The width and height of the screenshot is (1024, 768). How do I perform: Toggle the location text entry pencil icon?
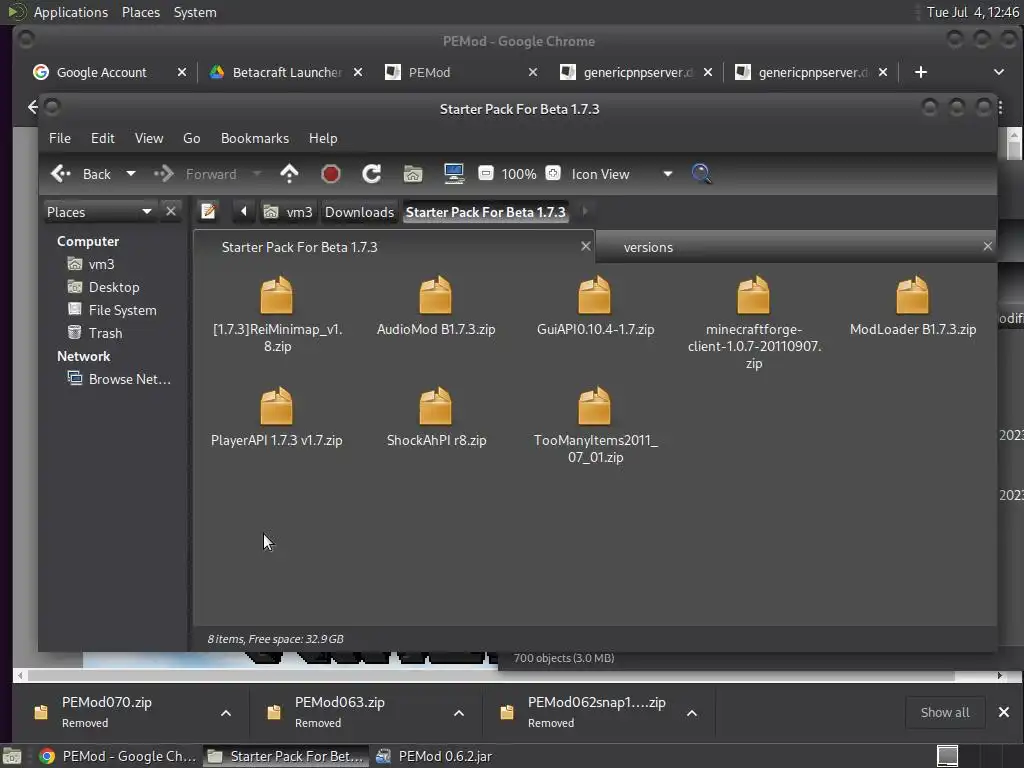208,211
